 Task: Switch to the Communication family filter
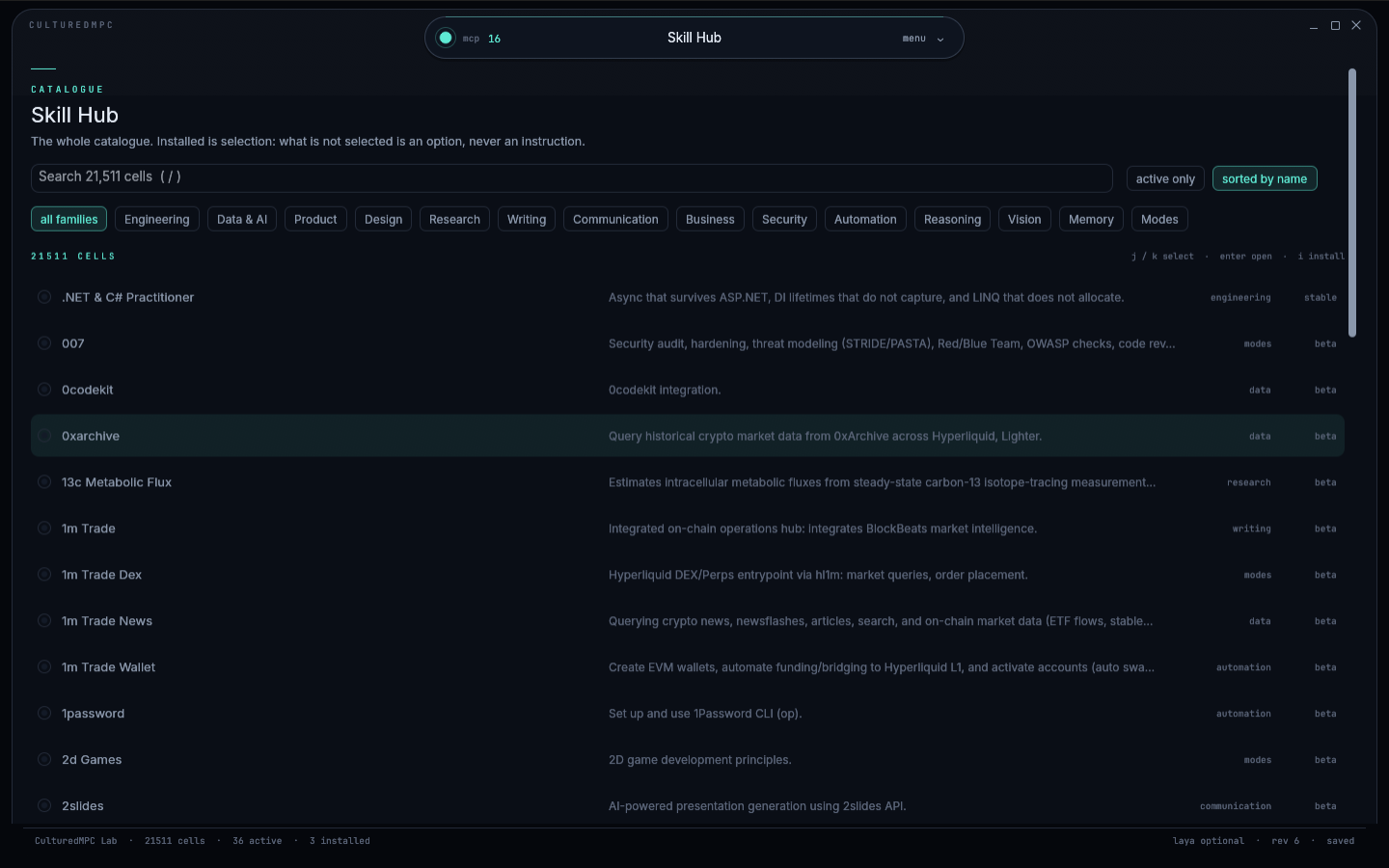point(615,219)
